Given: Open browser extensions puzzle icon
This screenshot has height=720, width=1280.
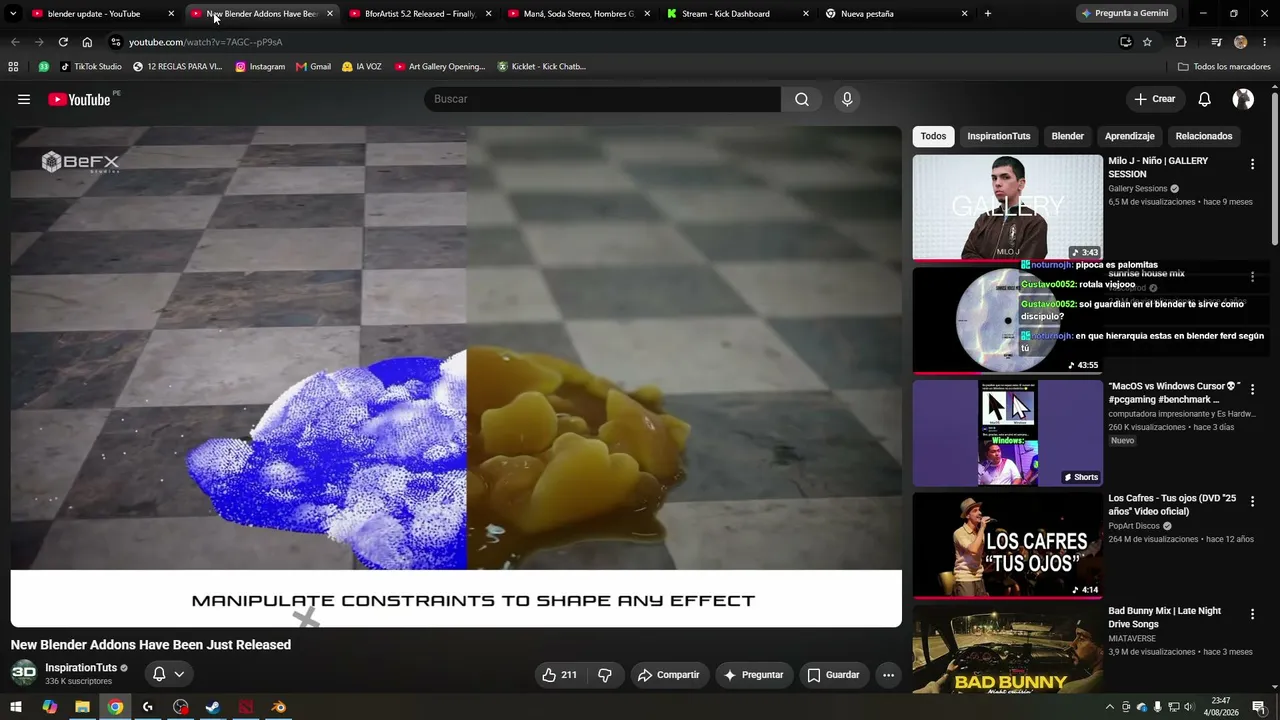Looking at the screenshot, I should click(x=1181, y=42).
